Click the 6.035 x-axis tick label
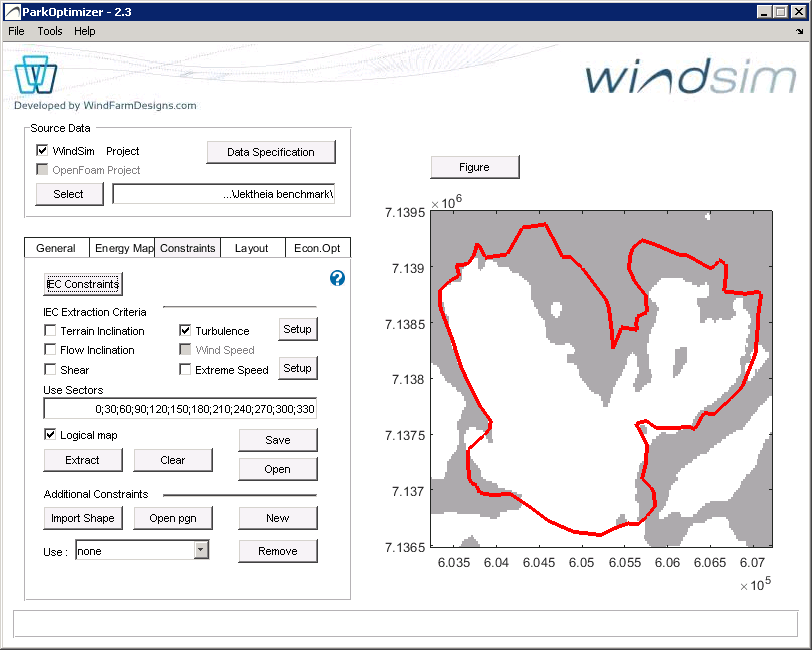 [x=454, y=562]
